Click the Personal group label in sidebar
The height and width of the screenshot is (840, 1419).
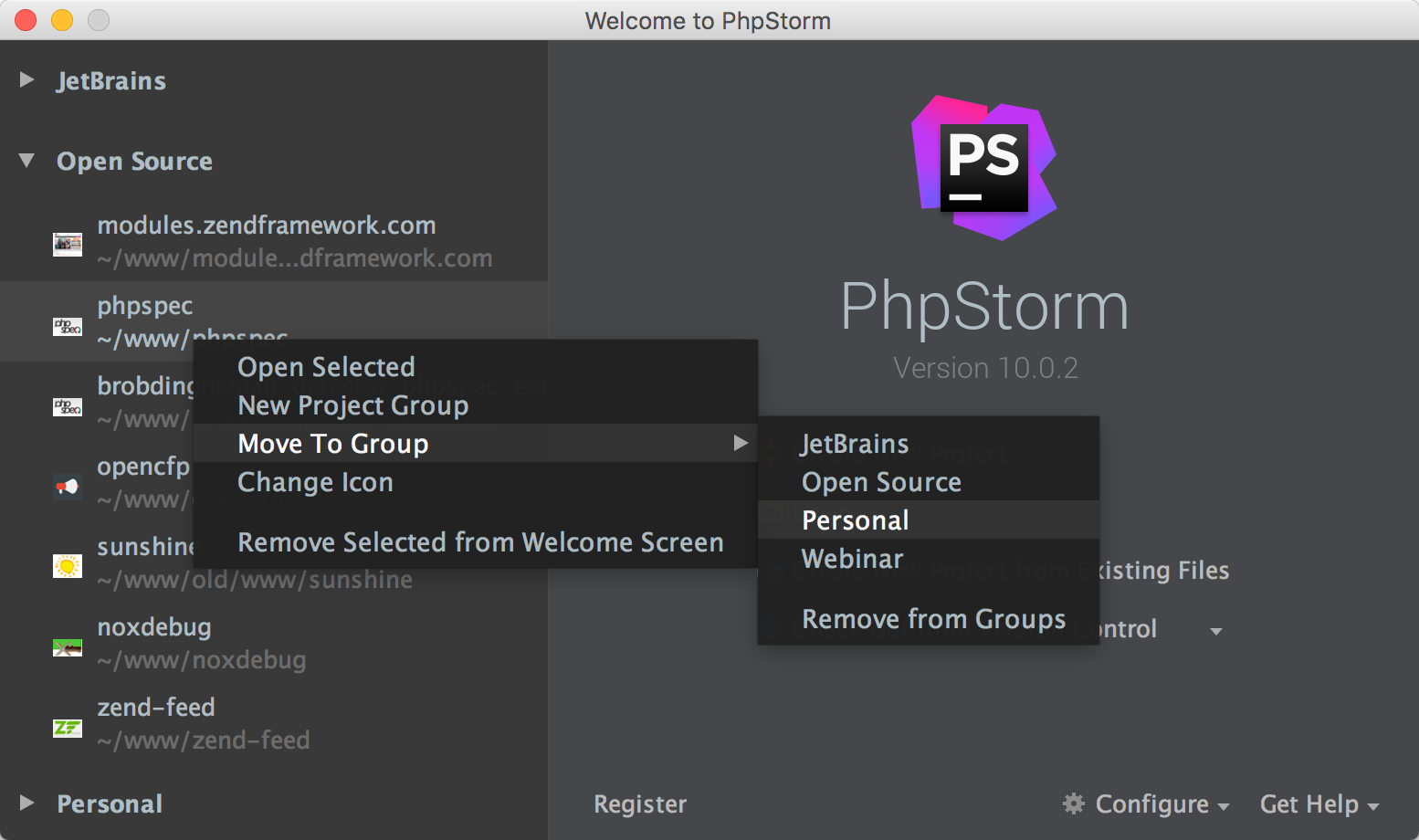point(110,804)
